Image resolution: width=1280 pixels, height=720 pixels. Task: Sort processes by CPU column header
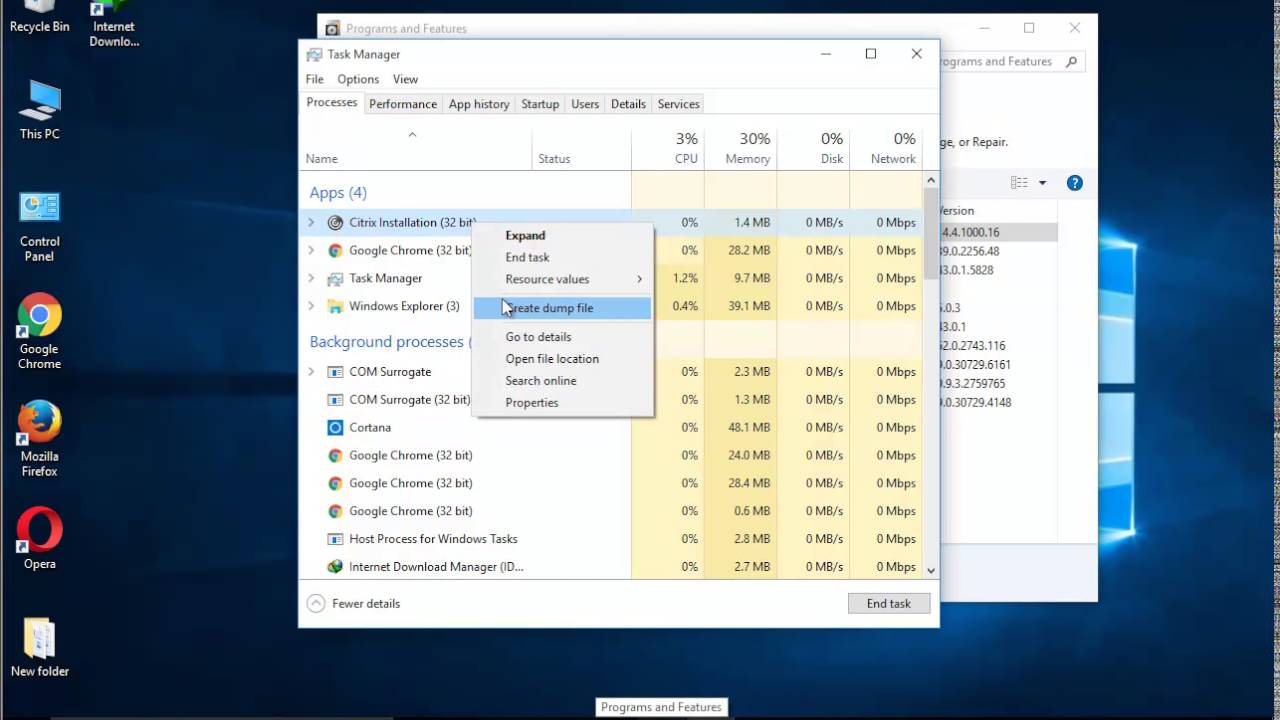tap(668, 147)
